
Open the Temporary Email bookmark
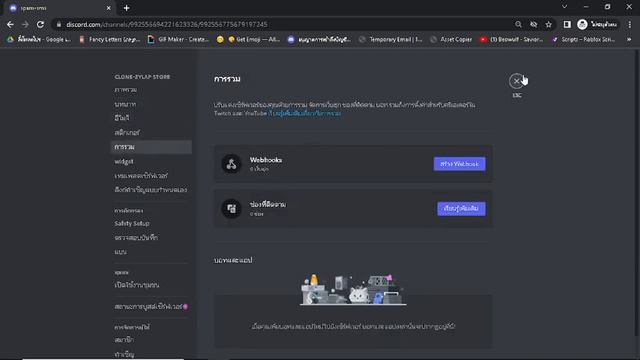[391, 40]
